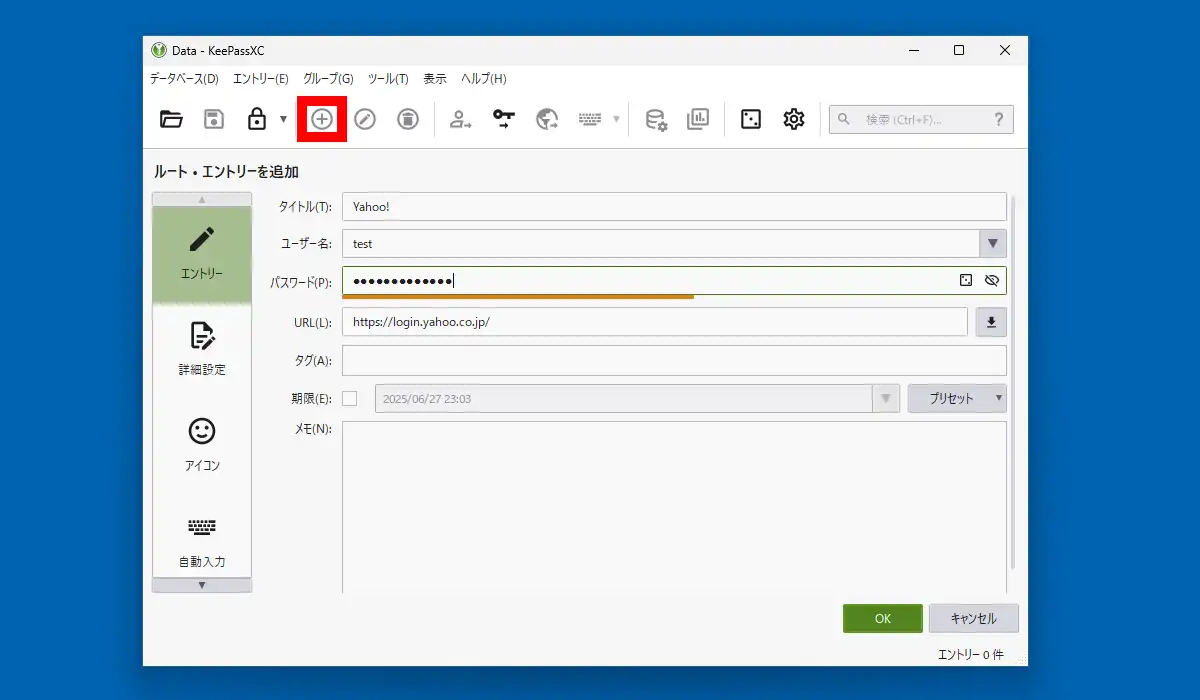Toggle password visibility eye icon
This screenshot has width=1200, height=700.
point(992,281)
